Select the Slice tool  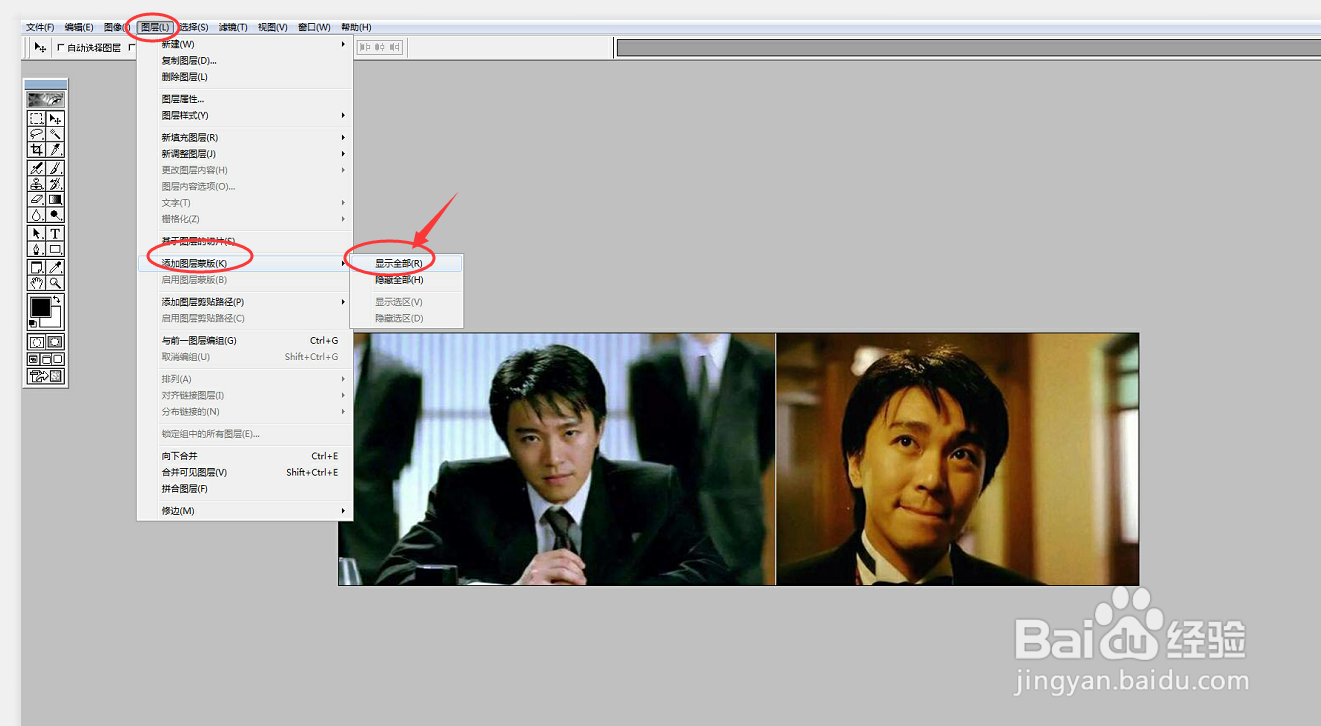pos(56,149)
